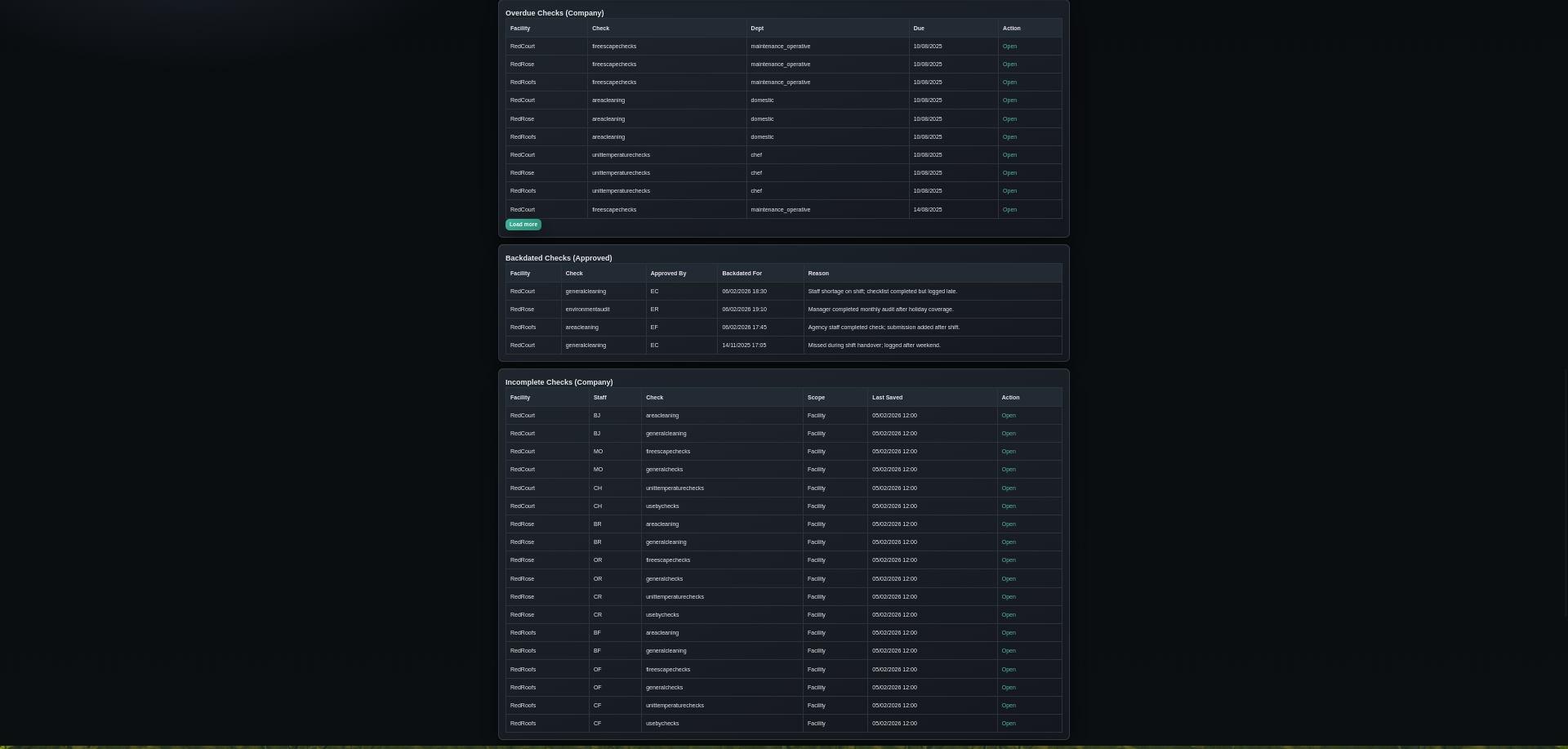The width and height of the screenshot is (1568, 749).
Task: Click the Due column header in Overdue Checks
Action: (x=919, y=29)
